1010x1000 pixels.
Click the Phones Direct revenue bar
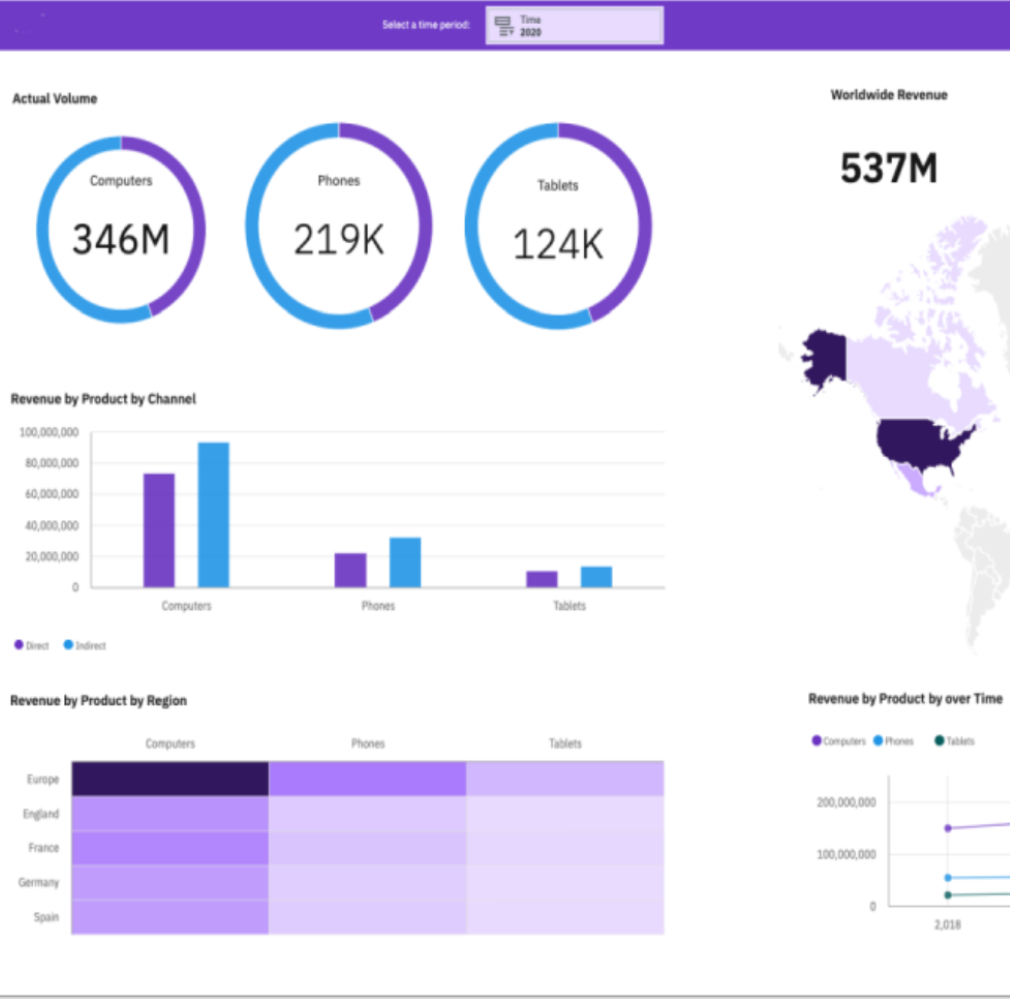click(350, 570)
